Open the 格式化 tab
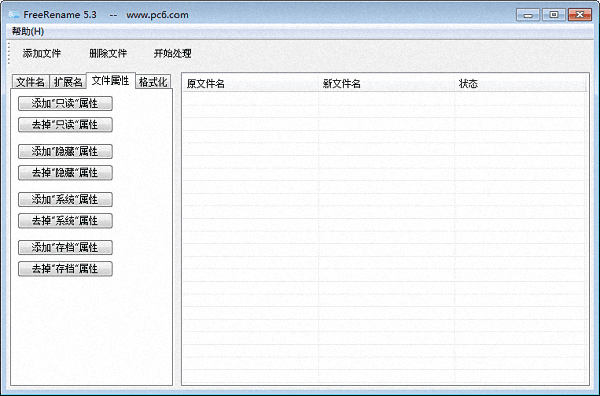Screen dimensions: 600x396 (x=153, y=82)
